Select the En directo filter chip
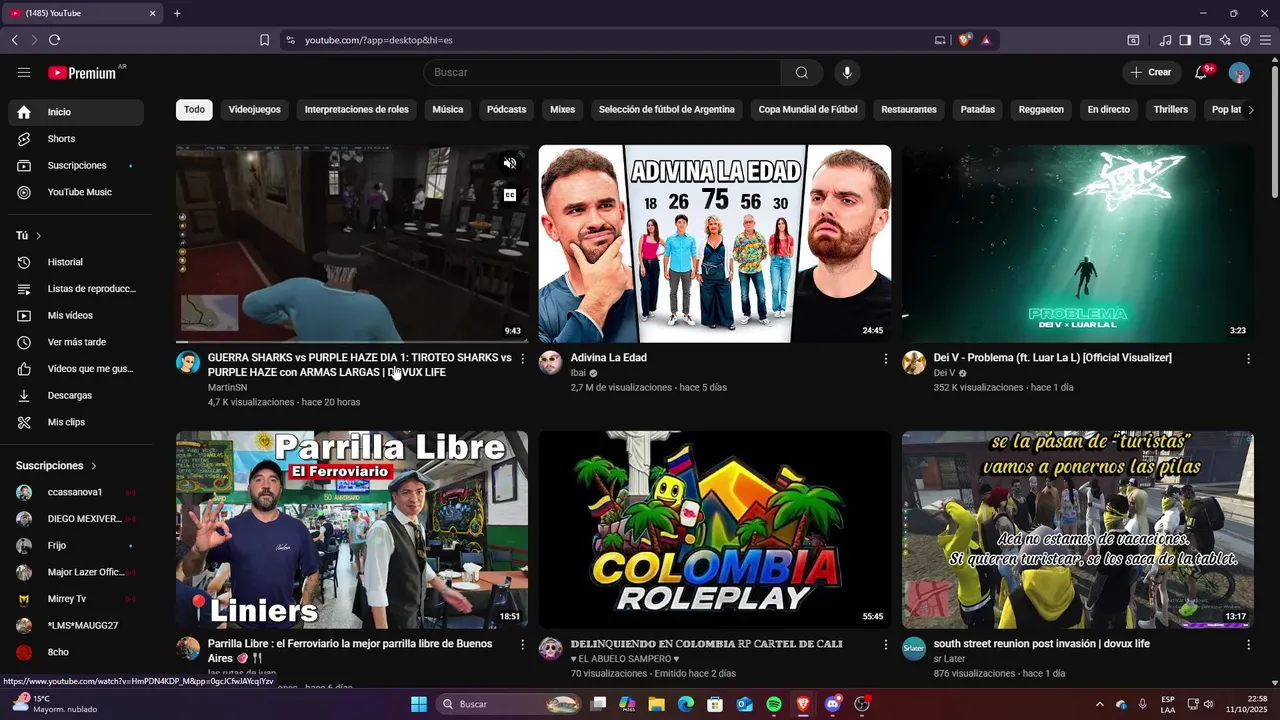The height and width of the screenshot is (720, 1280). 1108,109
